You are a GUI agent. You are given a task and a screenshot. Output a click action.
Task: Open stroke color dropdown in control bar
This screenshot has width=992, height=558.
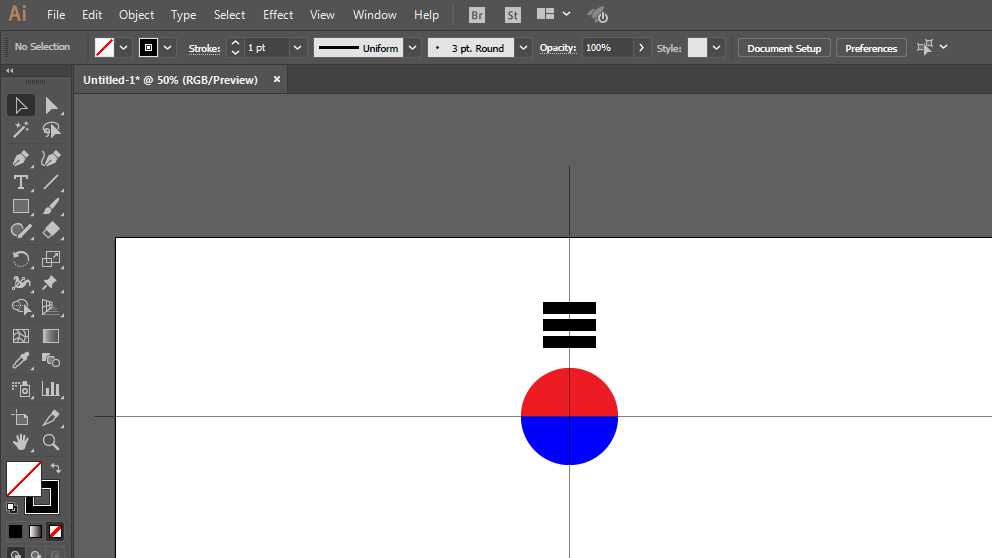tap(168, 47)
